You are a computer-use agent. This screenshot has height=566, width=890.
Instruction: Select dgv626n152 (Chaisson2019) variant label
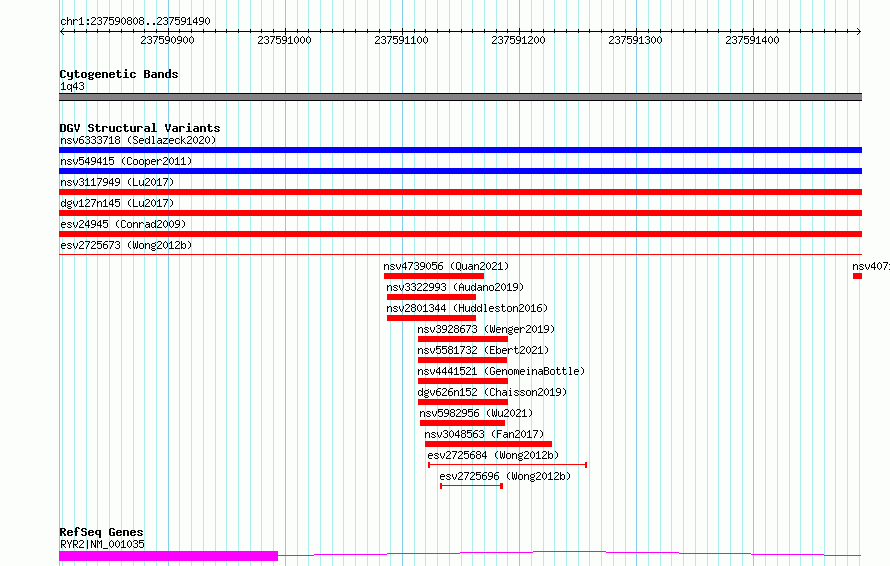492,392
